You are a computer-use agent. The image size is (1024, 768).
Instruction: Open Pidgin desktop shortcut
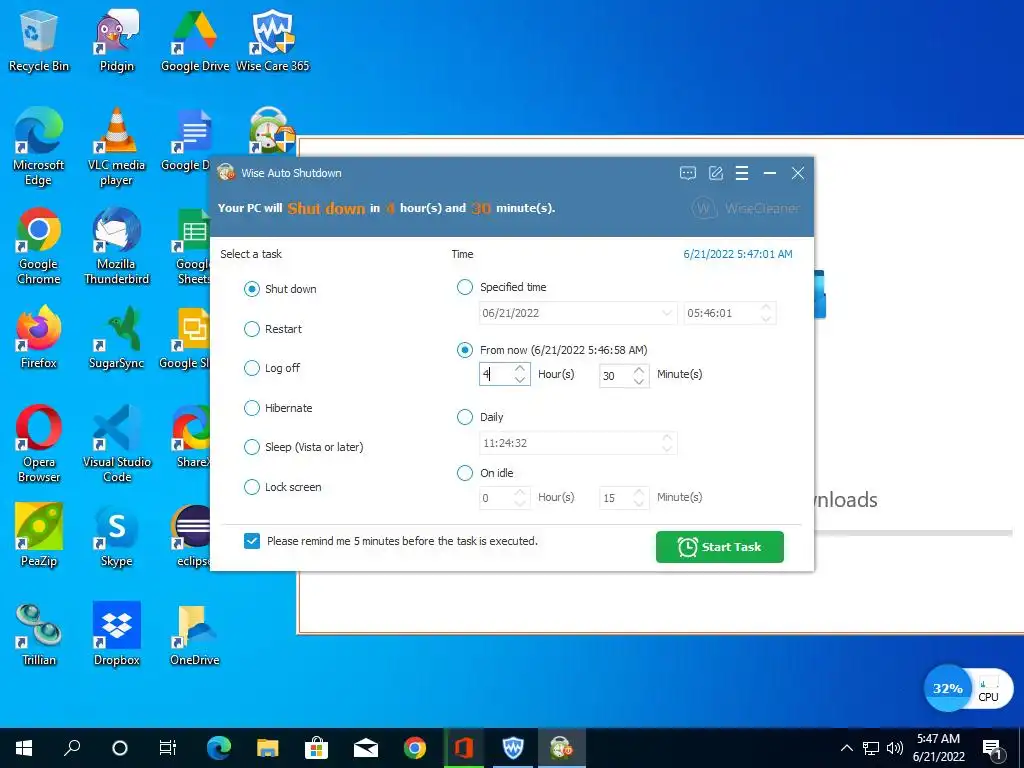pos(116,40)
